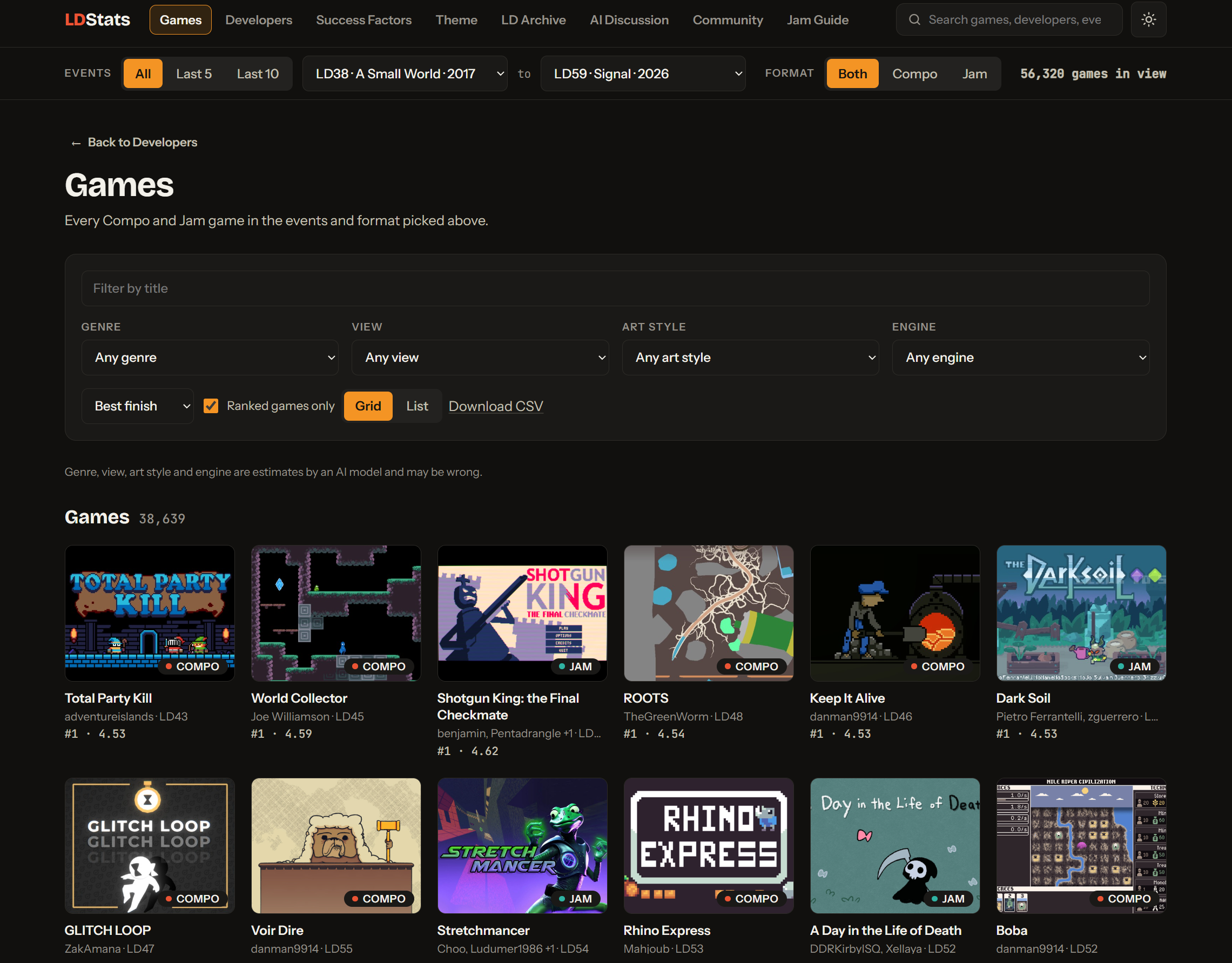Open the Dark Soil thumbnail
This screenshot has width=1232, height=963.
click(1081, 612)
